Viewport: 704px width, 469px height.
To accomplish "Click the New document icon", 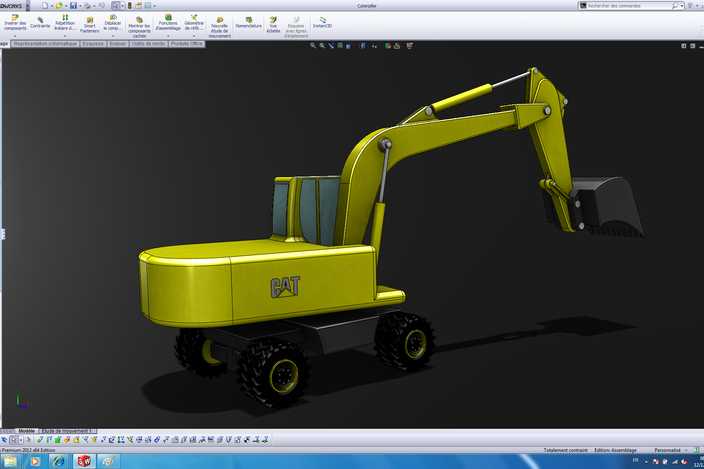I will (x=44, y=5).
